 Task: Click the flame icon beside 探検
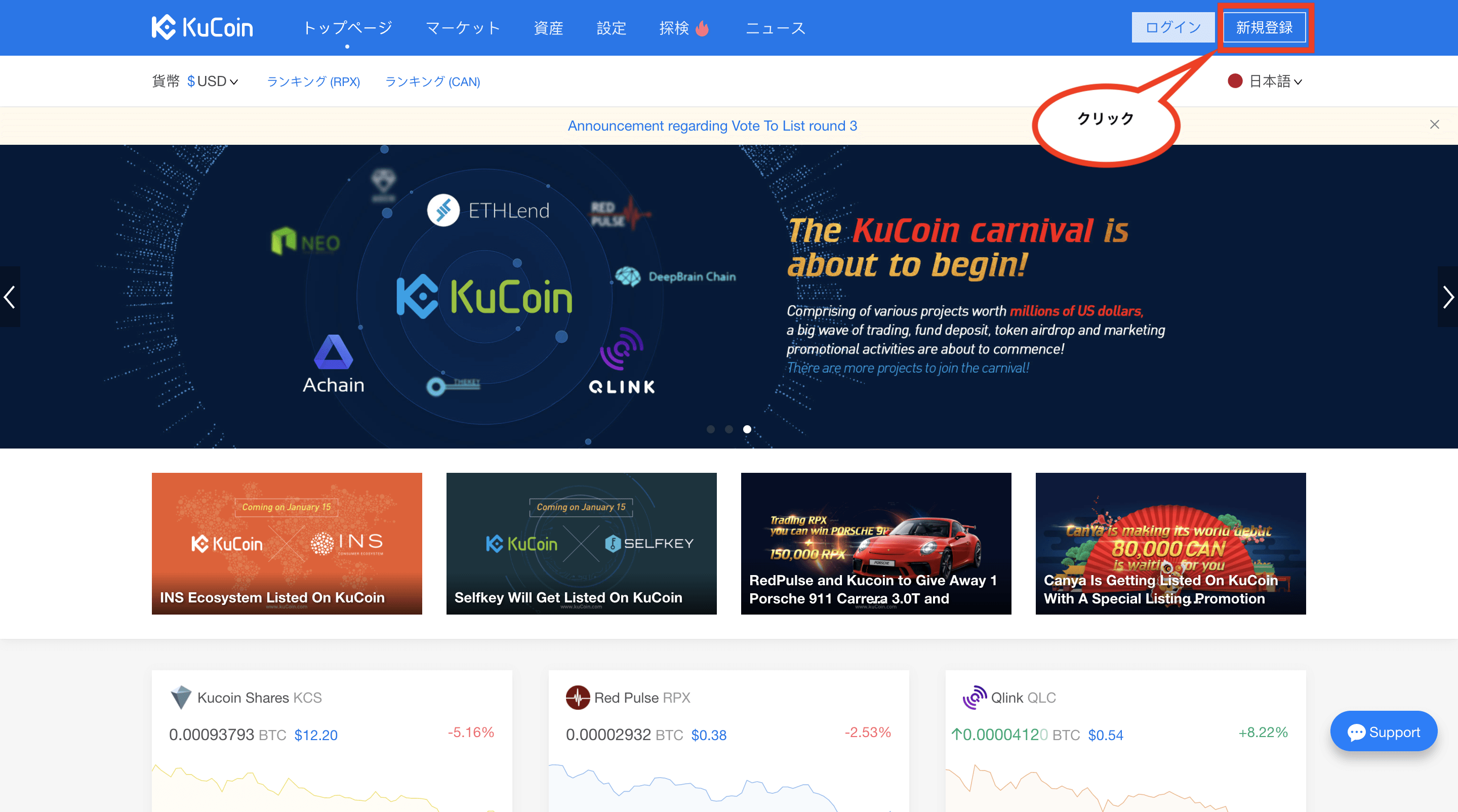[x=702, y=28]
